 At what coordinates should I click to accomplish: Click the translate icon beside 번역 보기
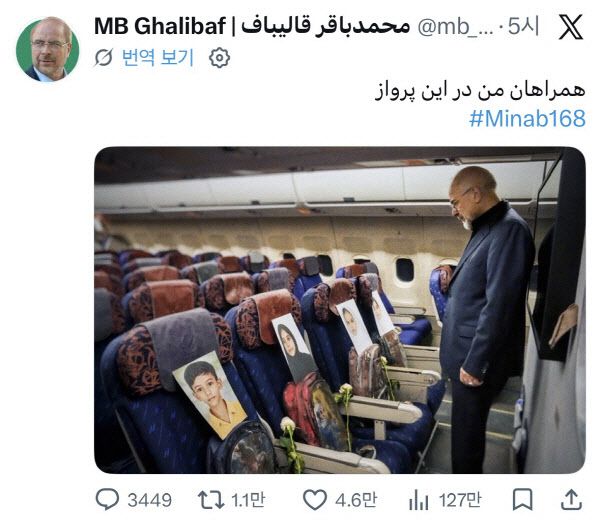(104, 58)
